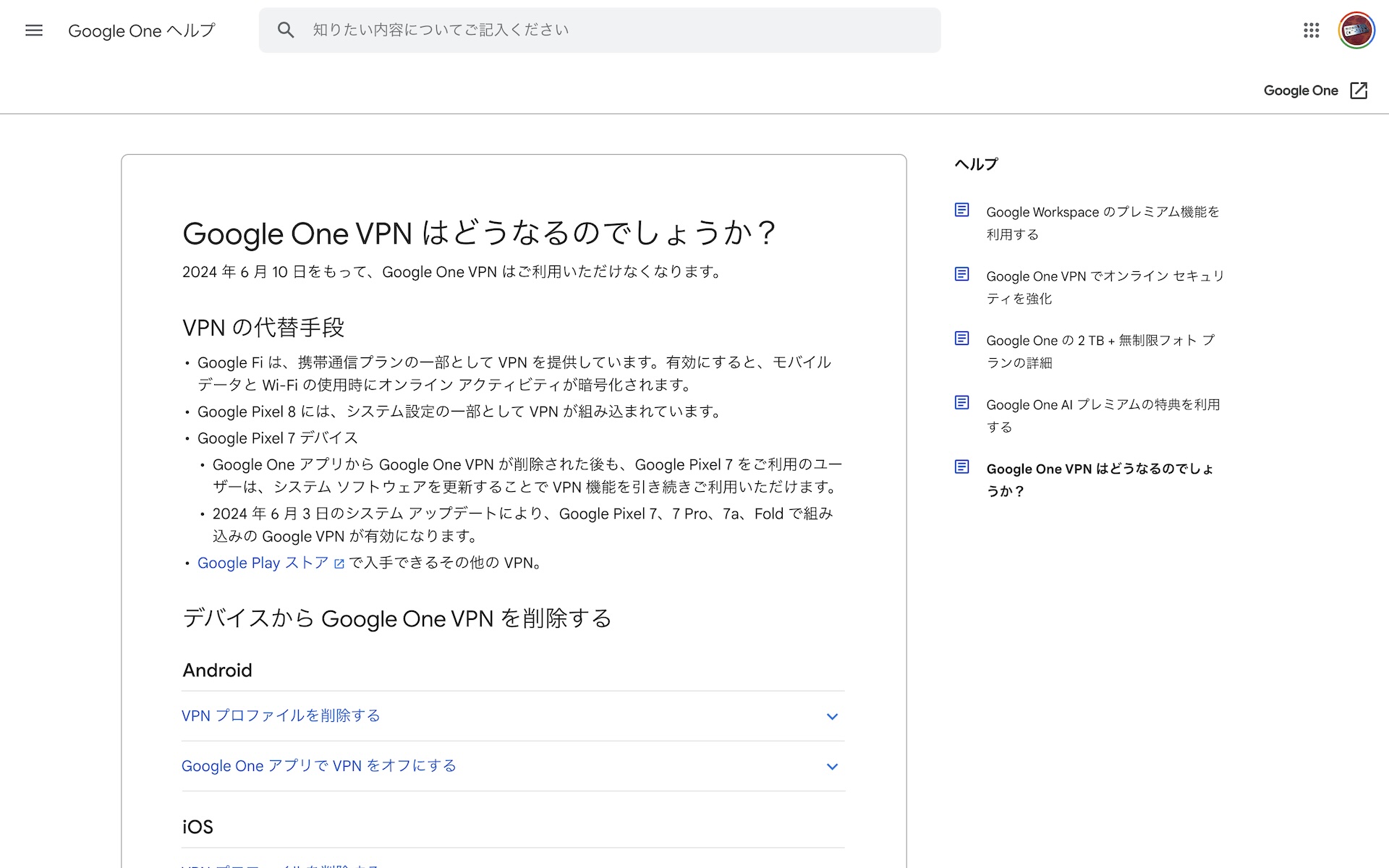Viewport: 1389px width, 868px height.
Task: Open the Google Play ストア link
Action: [x=262, y=563]
